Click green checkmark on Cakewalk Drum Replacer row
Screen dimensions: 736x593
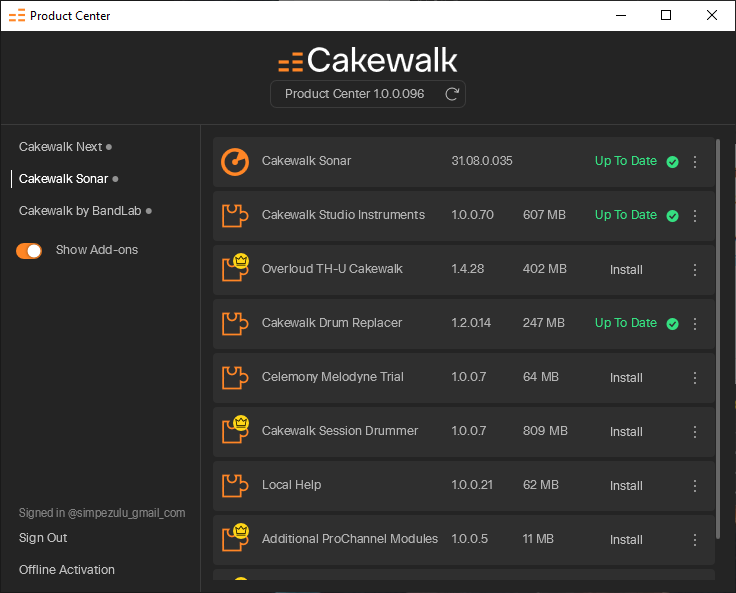tap(672, 324)
